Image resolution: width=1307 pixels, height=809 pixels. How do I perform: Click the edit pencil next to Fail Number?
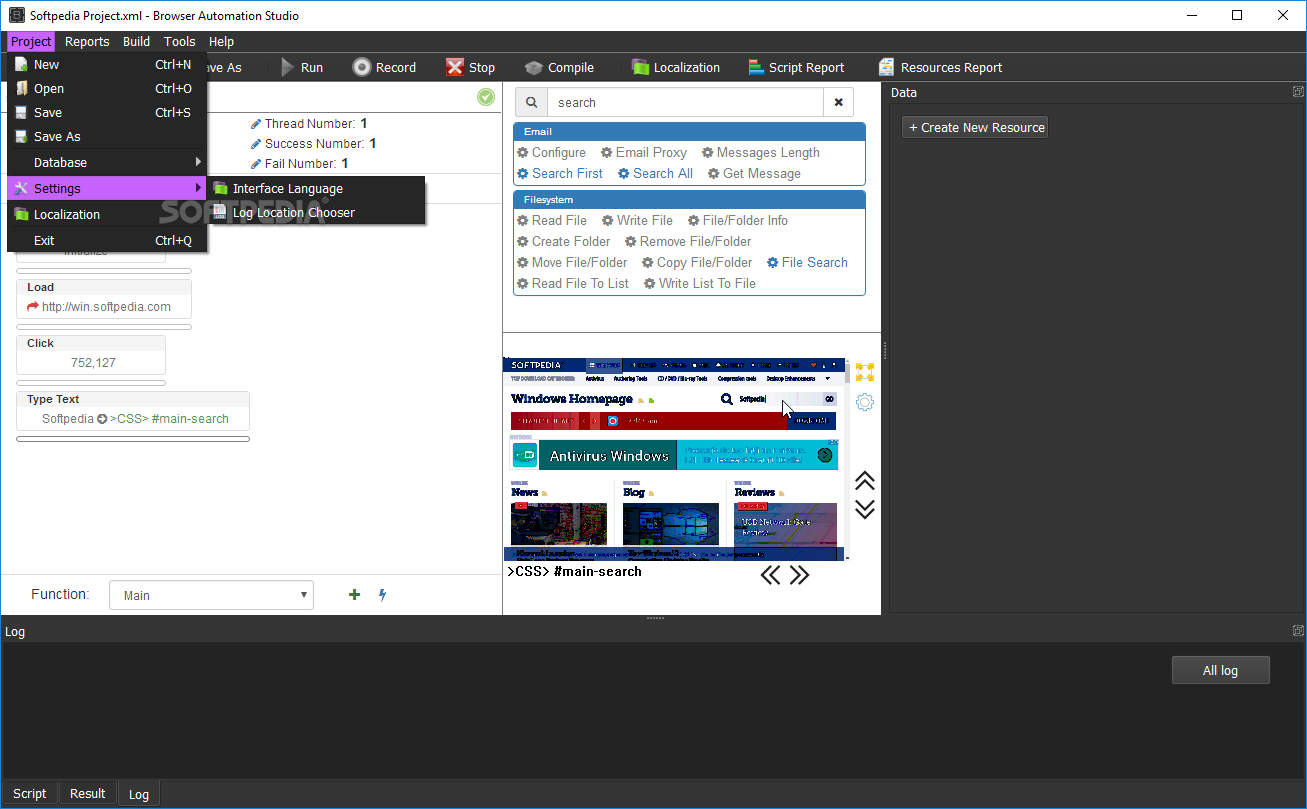tap(256, 164)
